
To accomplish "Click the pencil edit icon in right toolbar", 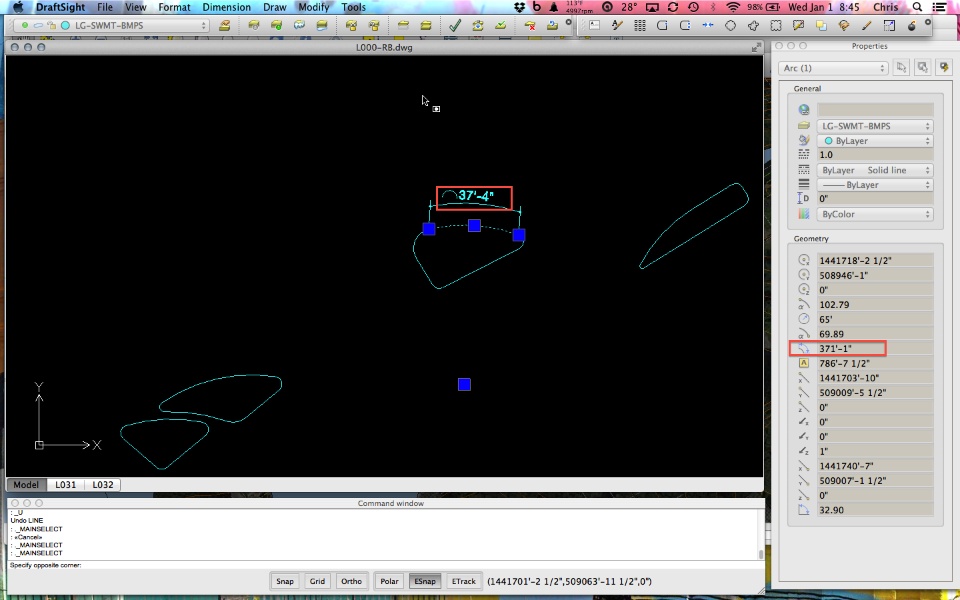I will (866, 26).
